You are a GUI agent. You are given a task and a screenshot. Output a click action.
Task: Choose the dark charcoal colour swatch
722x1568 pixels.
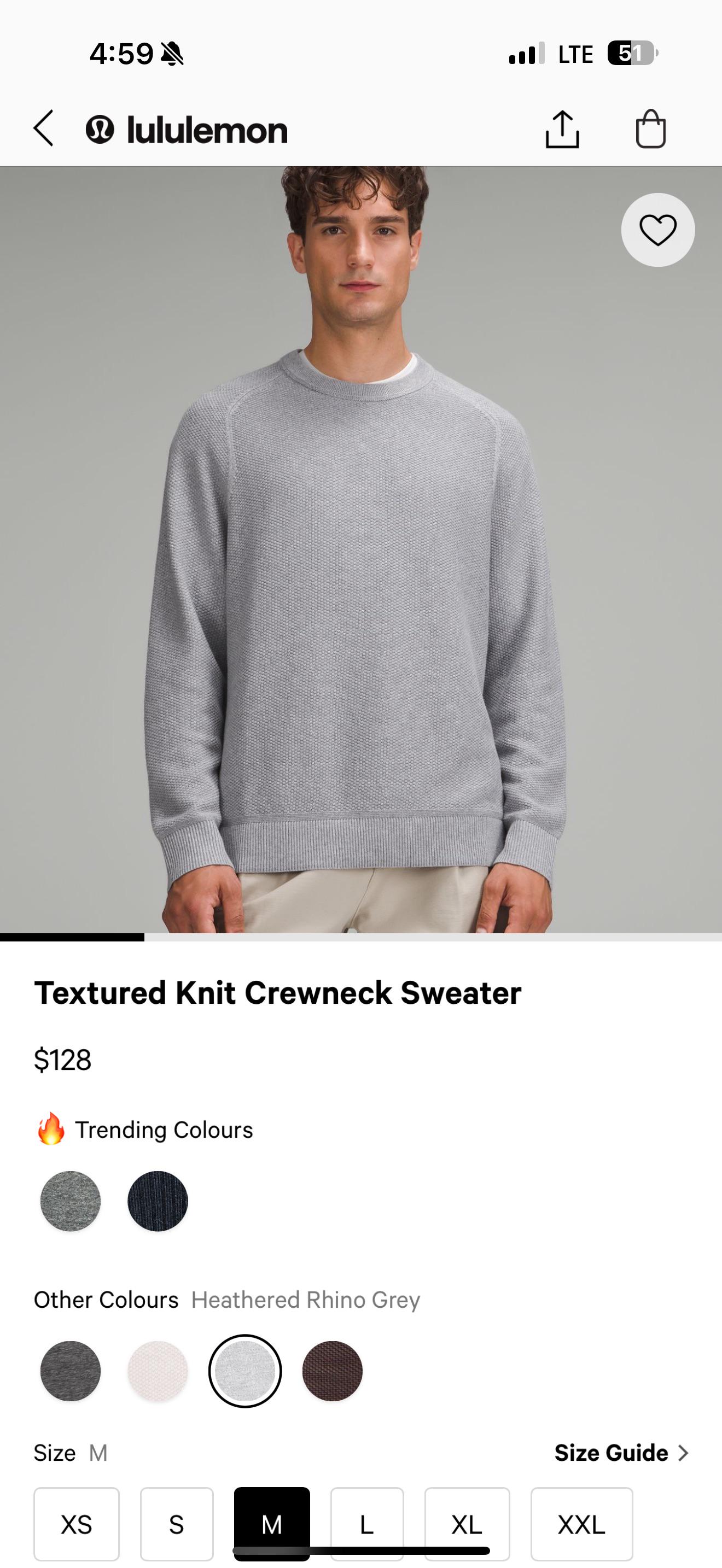(x=71, y=1371)
